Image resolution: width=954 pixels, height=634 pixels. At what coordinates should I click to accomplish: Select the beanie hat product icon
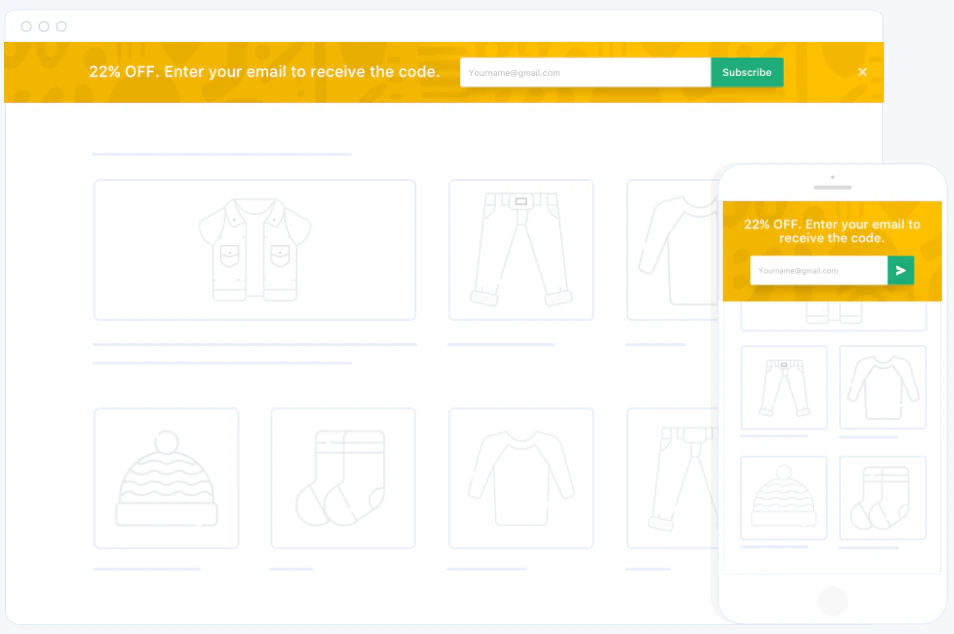[166, 477]
